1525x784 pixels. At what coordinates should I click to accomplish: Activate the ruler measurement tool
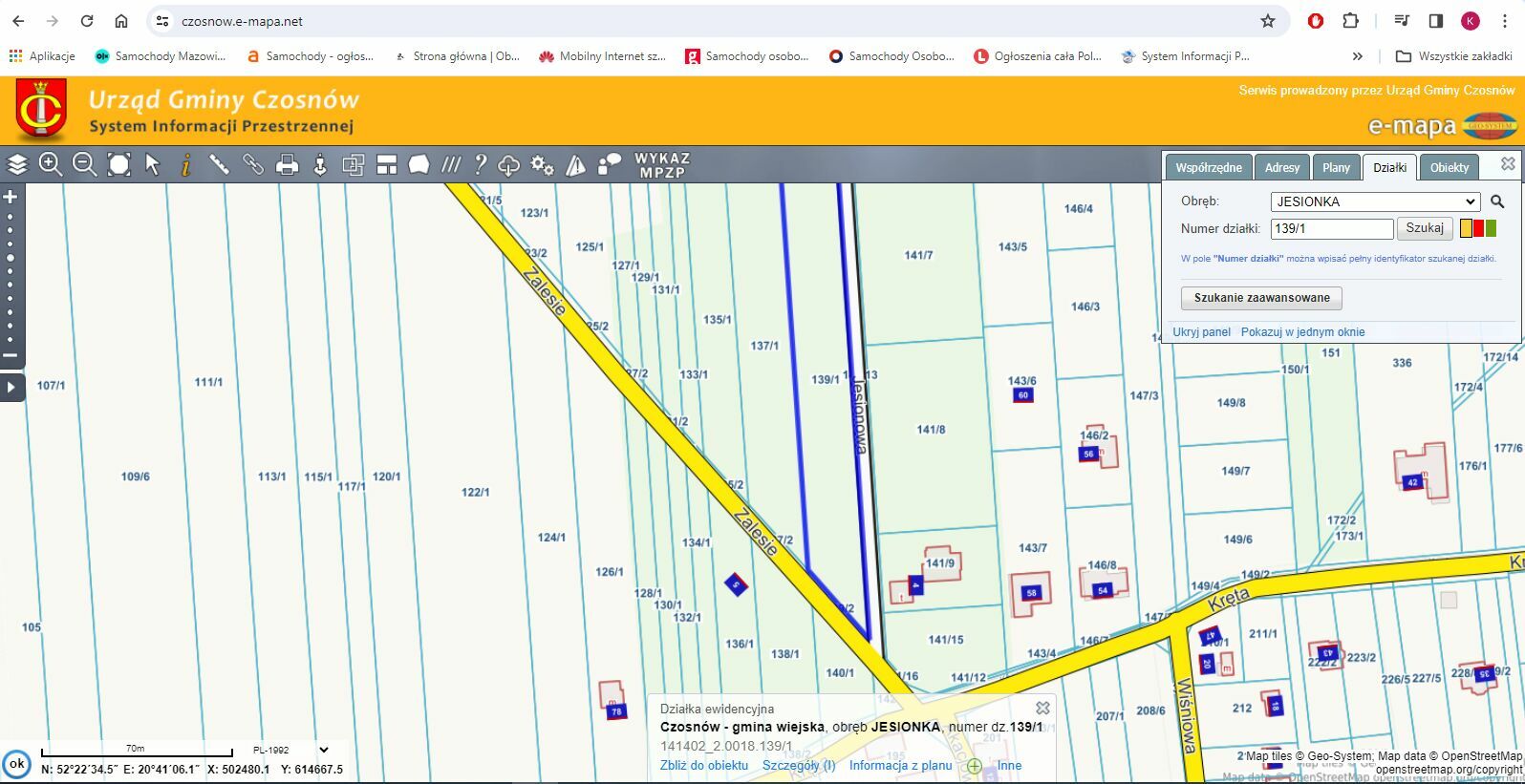click(x=219, y=165)
